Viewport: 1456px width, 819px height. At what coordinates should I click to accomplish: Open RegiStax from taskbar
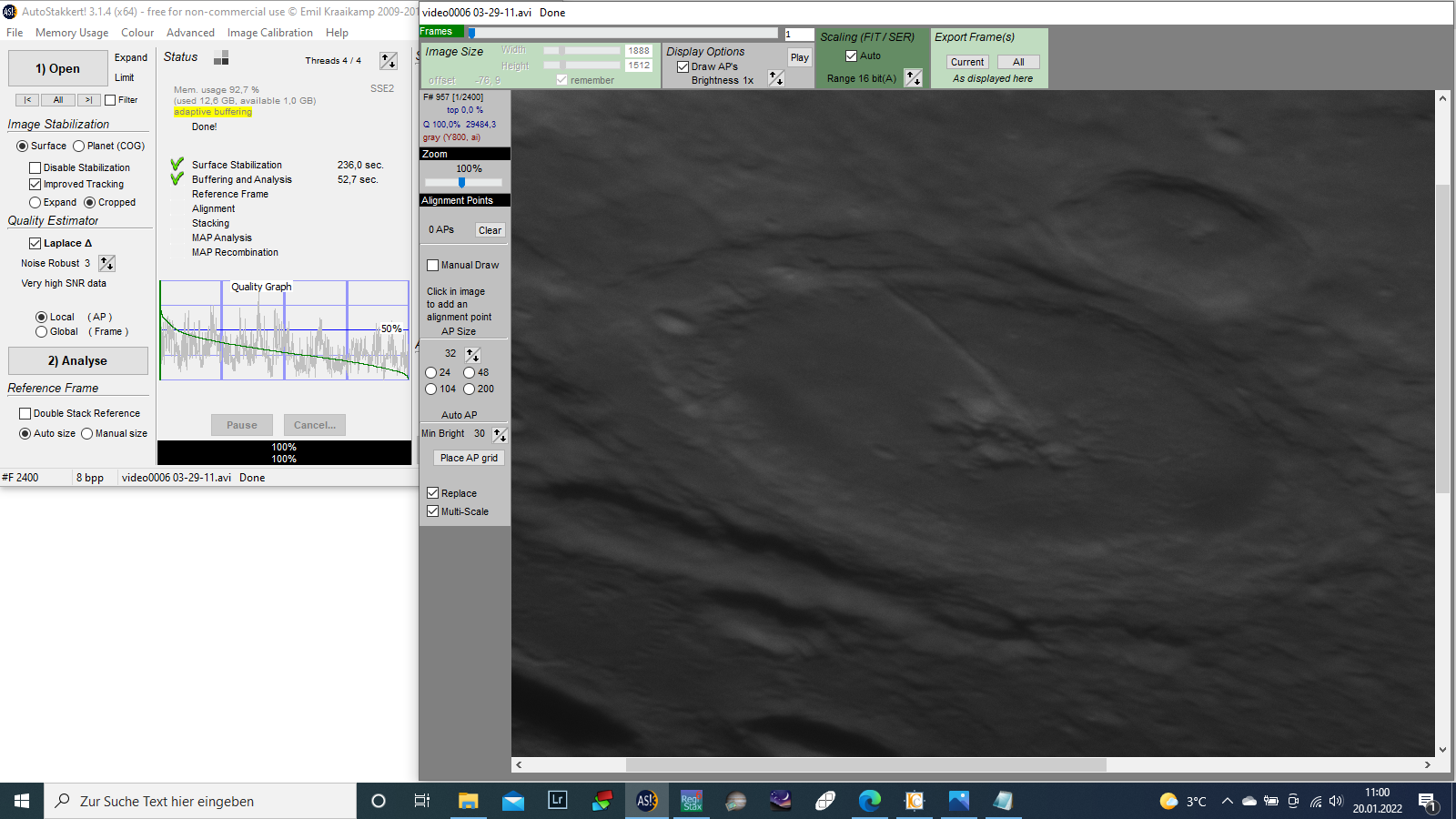click(692, 801)
